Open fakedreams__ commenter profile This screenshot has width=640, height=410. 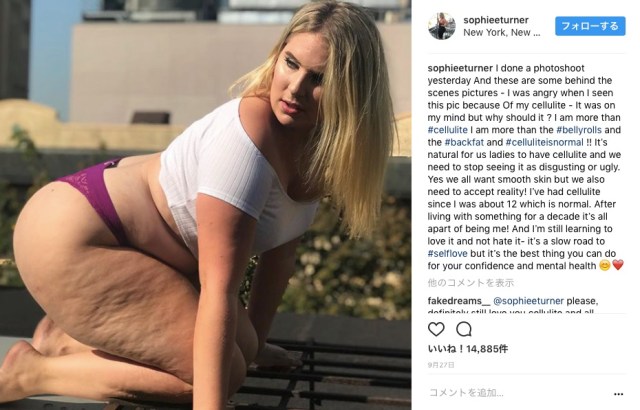(459, 301)
